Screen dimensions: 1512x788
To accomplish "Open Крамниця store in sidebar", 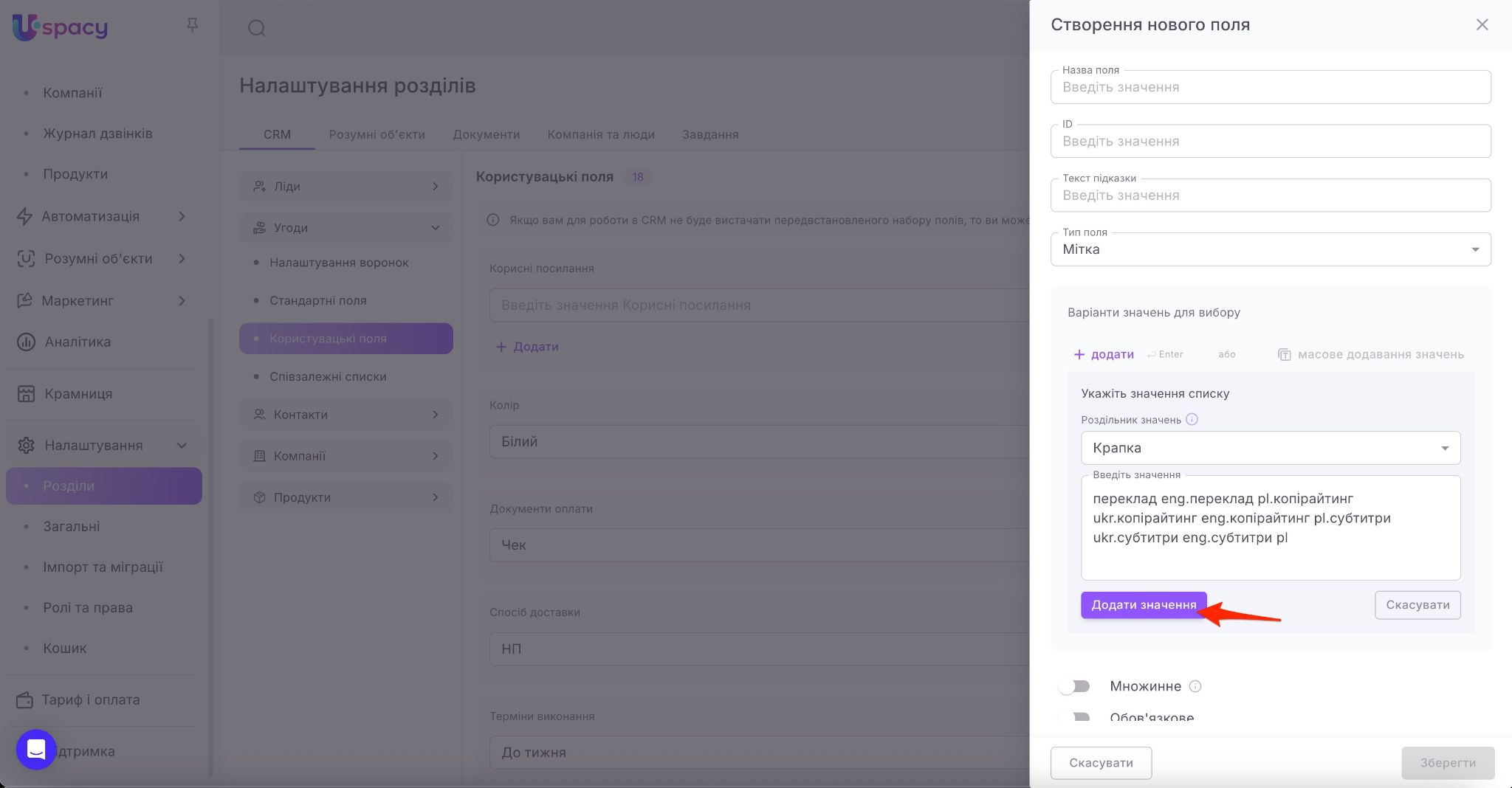I will coord(78,393).
